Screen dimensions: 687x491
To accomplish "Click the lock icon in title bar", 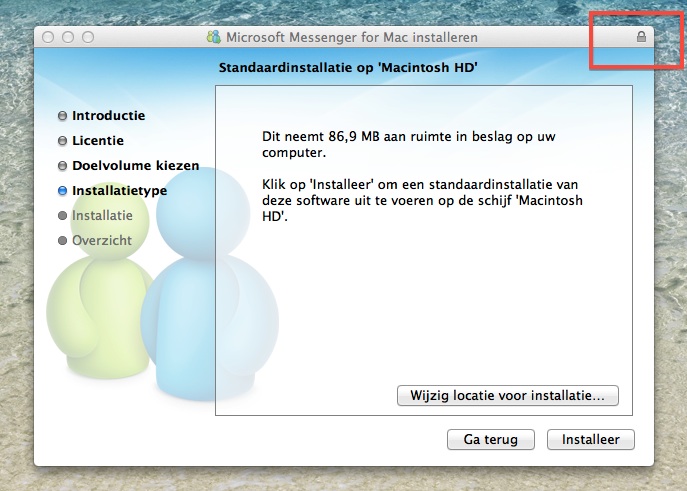I will coord(641,37).
